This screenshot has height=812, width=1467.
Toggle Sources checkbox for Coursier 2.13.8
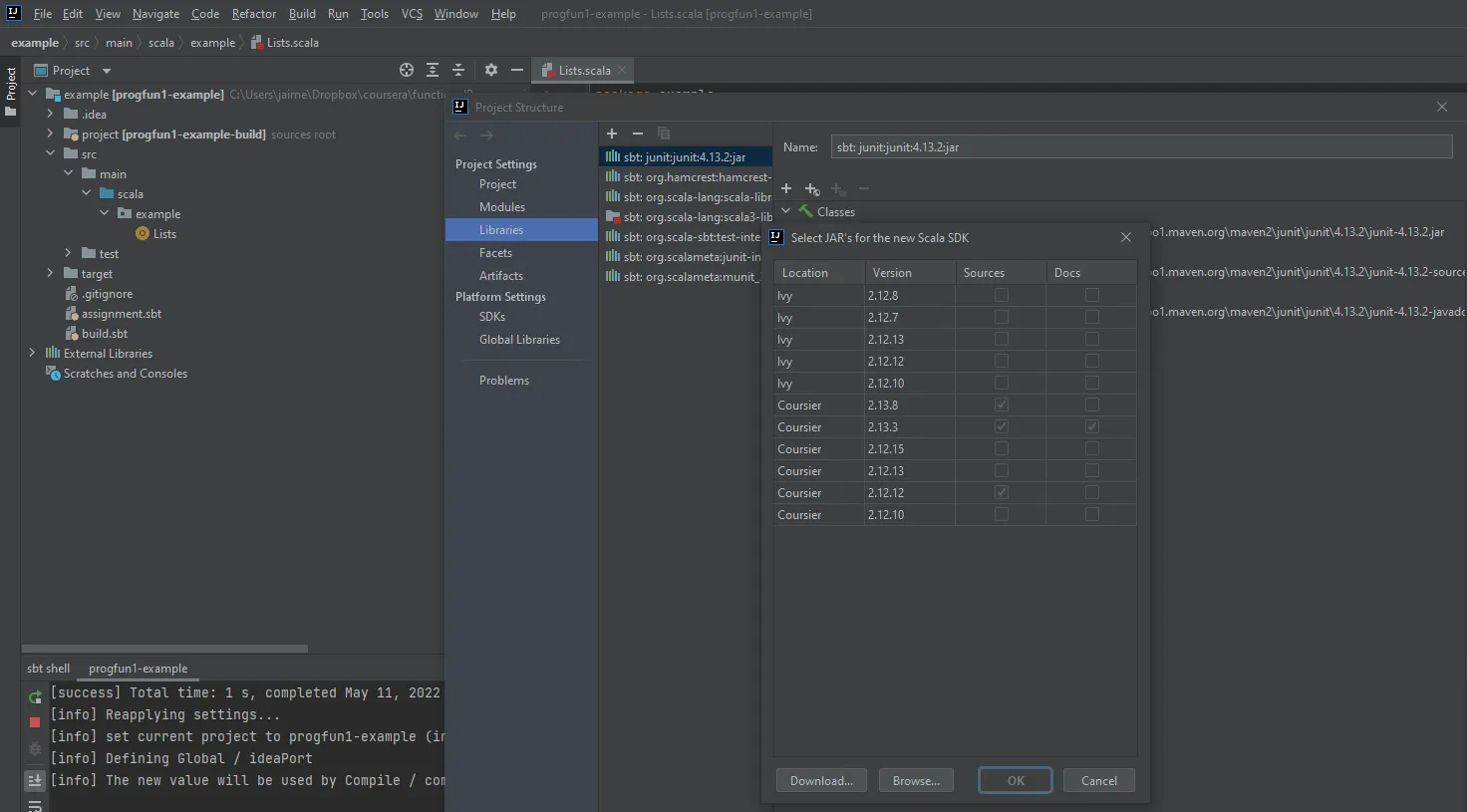click(x=1001, y=406)
